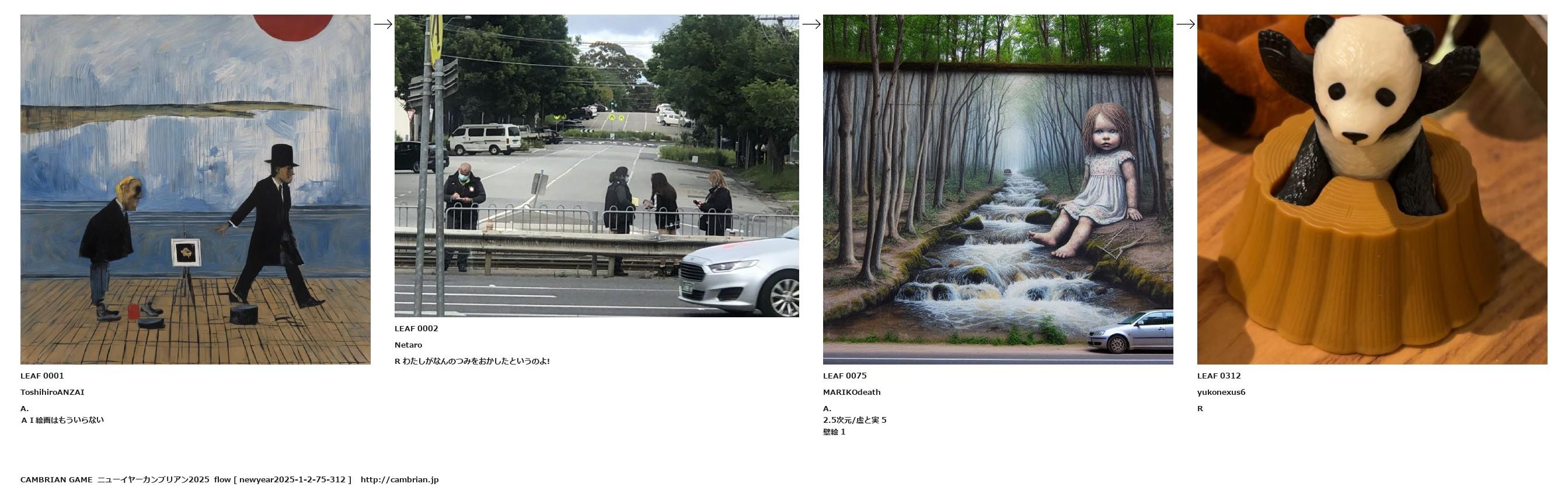1568x494 pixels.
Task: Select the LEAF 0002 label
Action: point(416,328)
